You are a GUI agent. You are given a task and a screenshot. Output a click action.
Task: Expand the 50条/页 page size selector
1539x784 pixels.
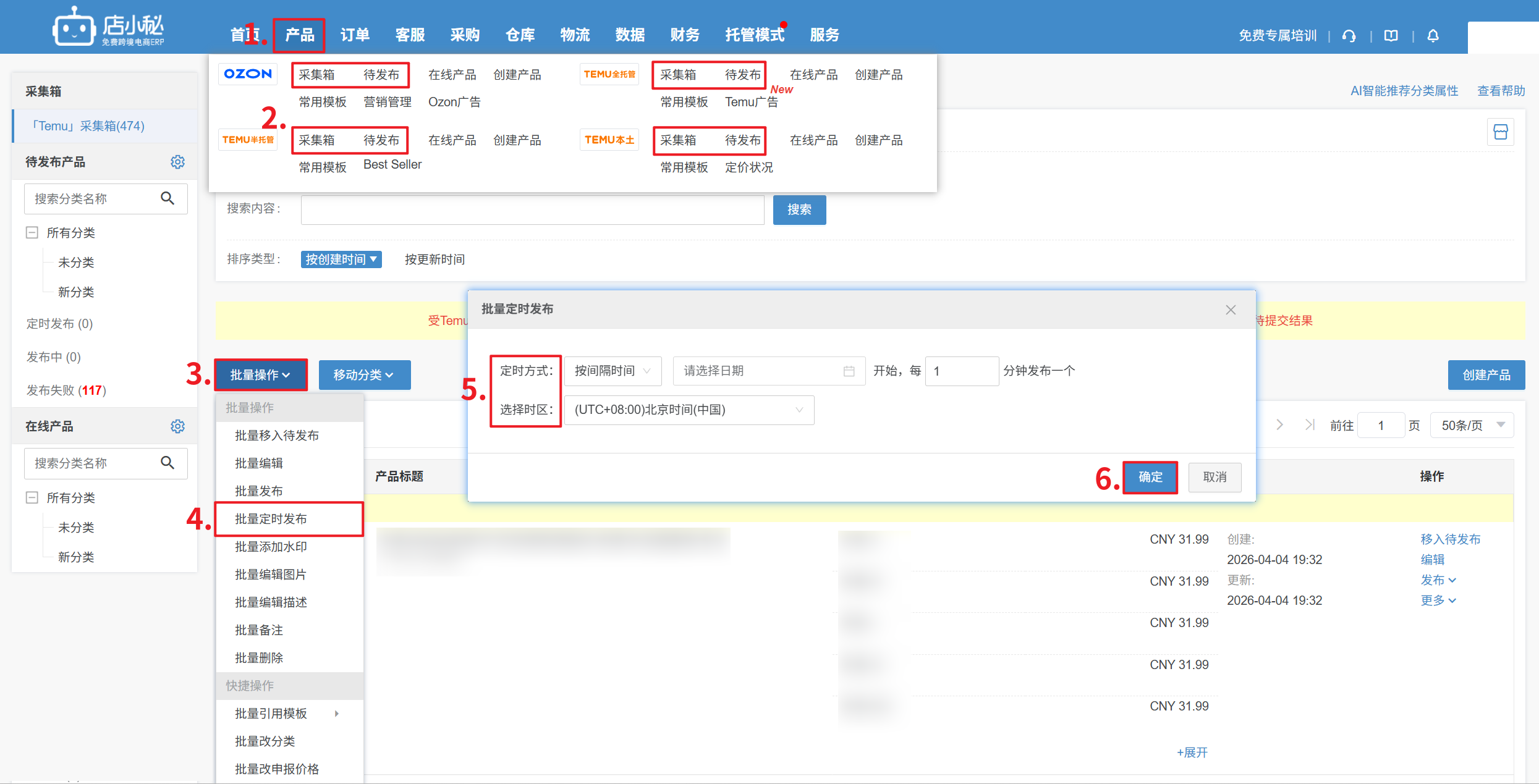tap(1472, 425)
